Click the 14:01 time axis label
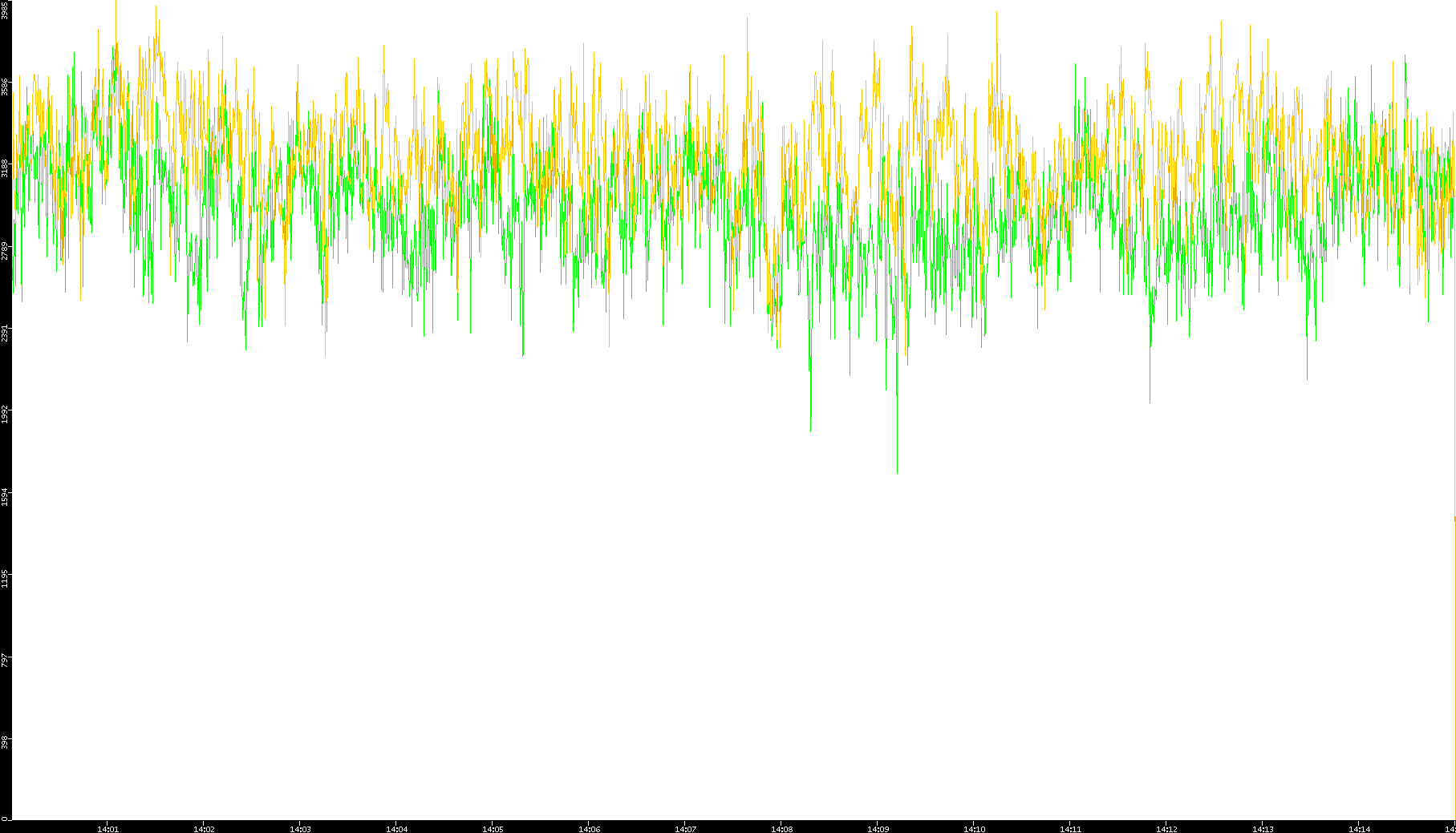Screen dimensions: 1456x833 click(x=107, y=829)
